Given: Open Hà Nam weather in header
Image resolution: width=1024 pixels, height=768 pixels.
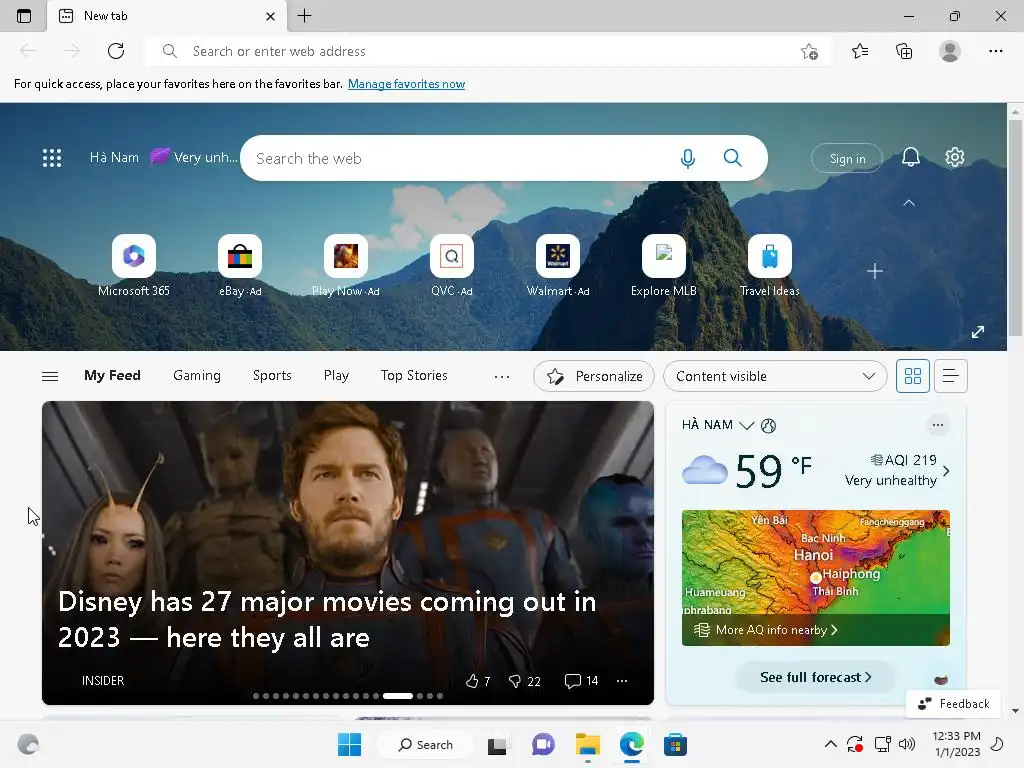Looking at the screenshot, I should pyautogui.click(x=163, y=157).
